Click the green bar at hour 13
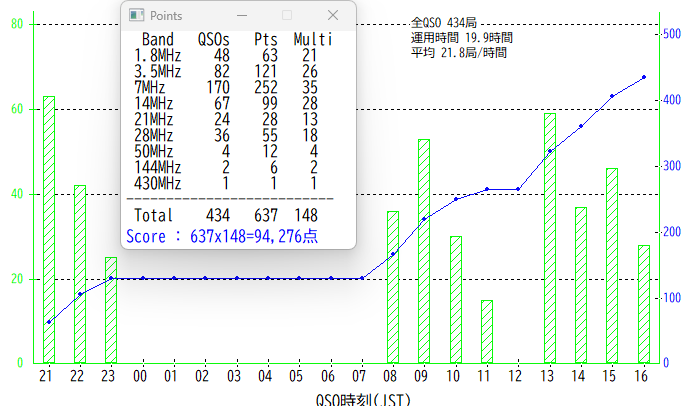 (x=549, y=238)
